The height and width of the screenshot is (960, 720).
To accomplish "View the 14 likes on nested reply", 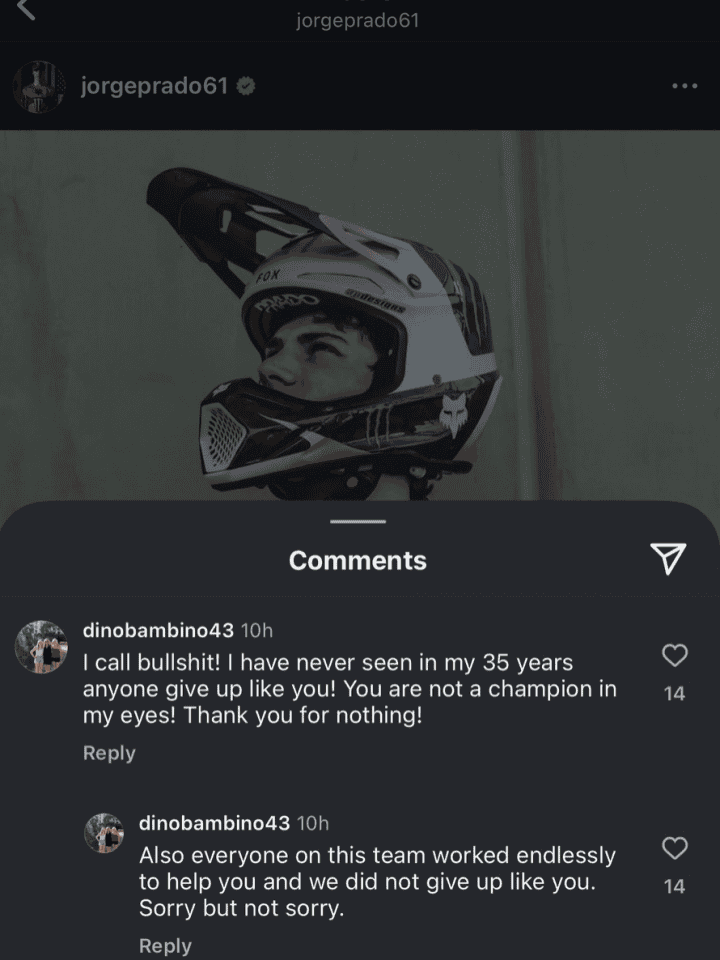I will click(x=675, y=886).
